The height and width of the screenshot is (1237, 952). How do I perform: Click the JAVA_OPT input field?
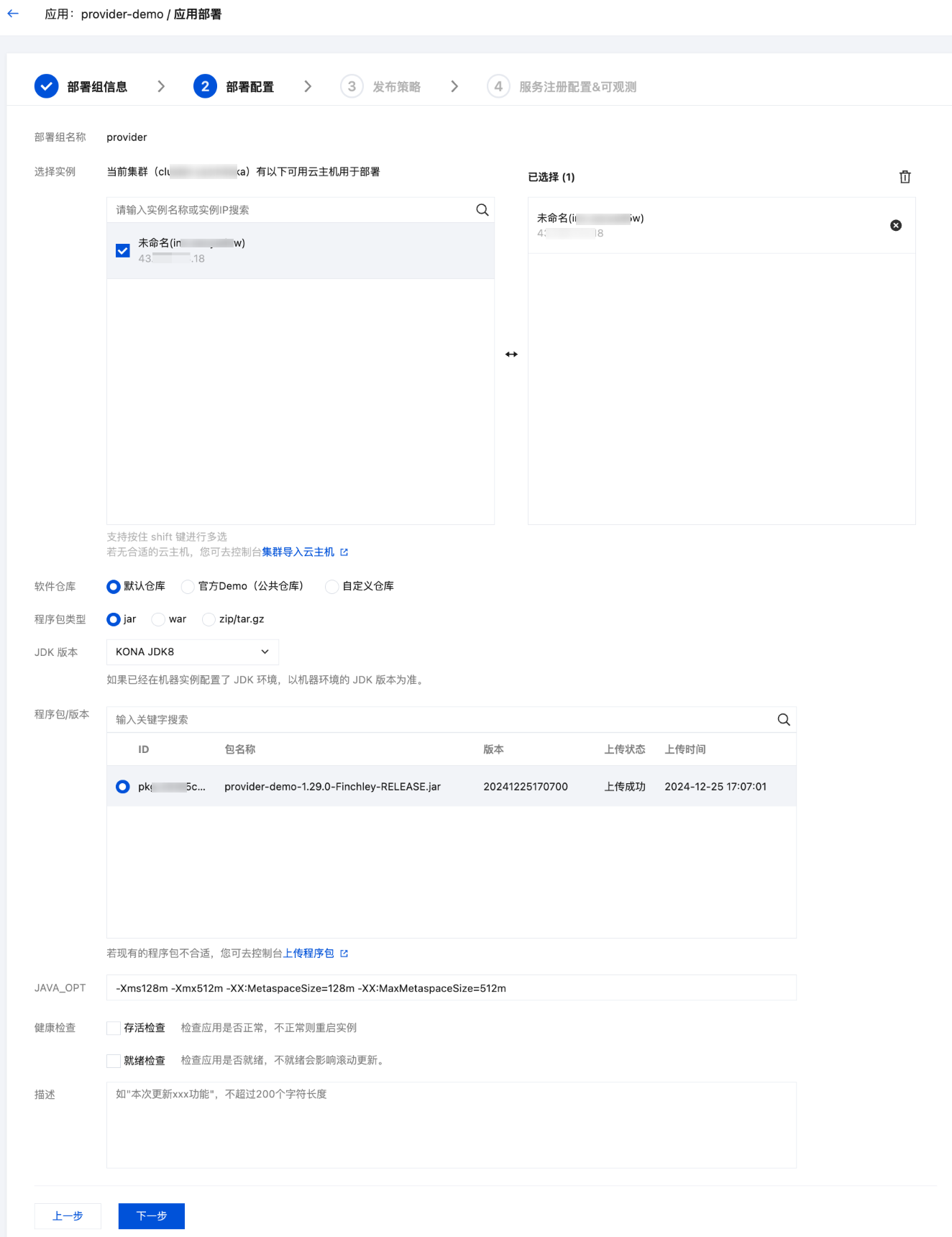(x=452, y=988)
